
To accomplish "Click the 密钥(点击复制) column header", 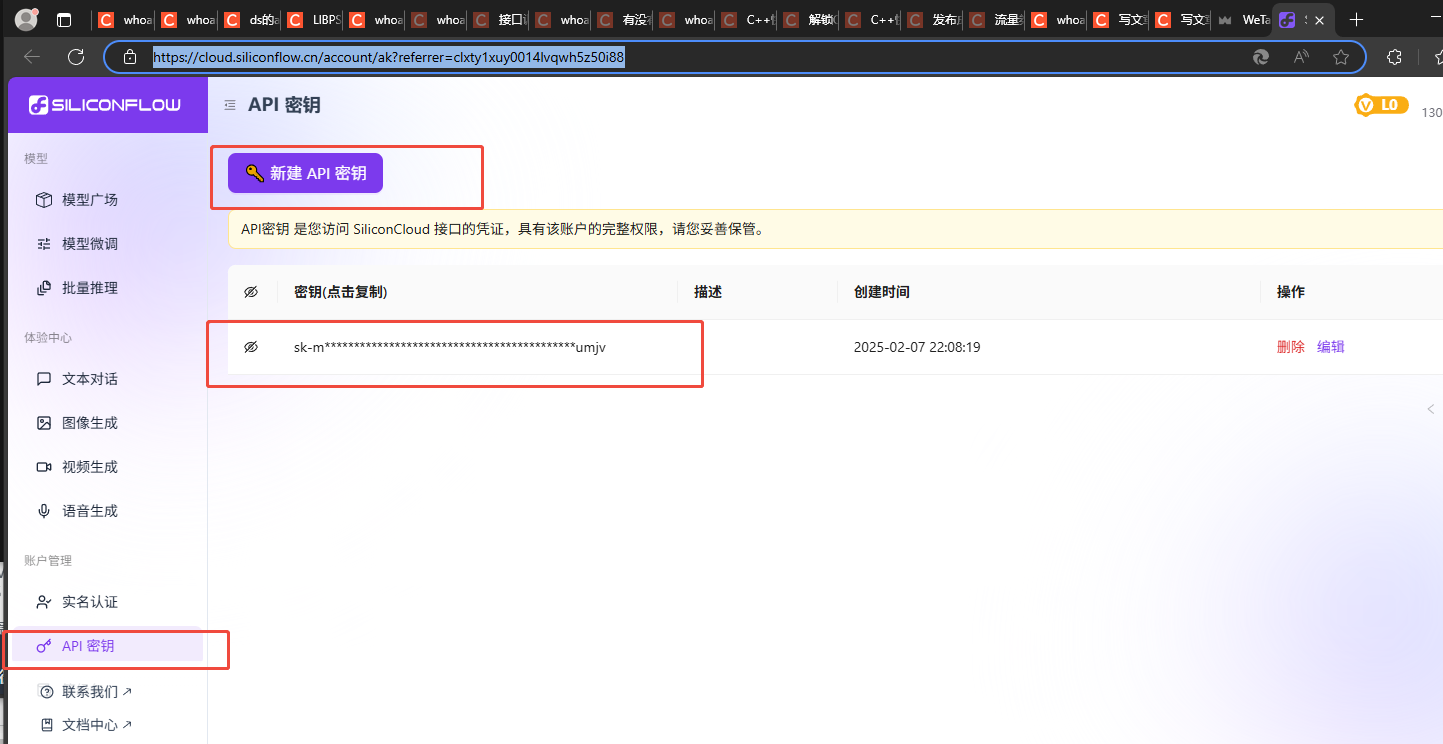I will tap(341, 292).
